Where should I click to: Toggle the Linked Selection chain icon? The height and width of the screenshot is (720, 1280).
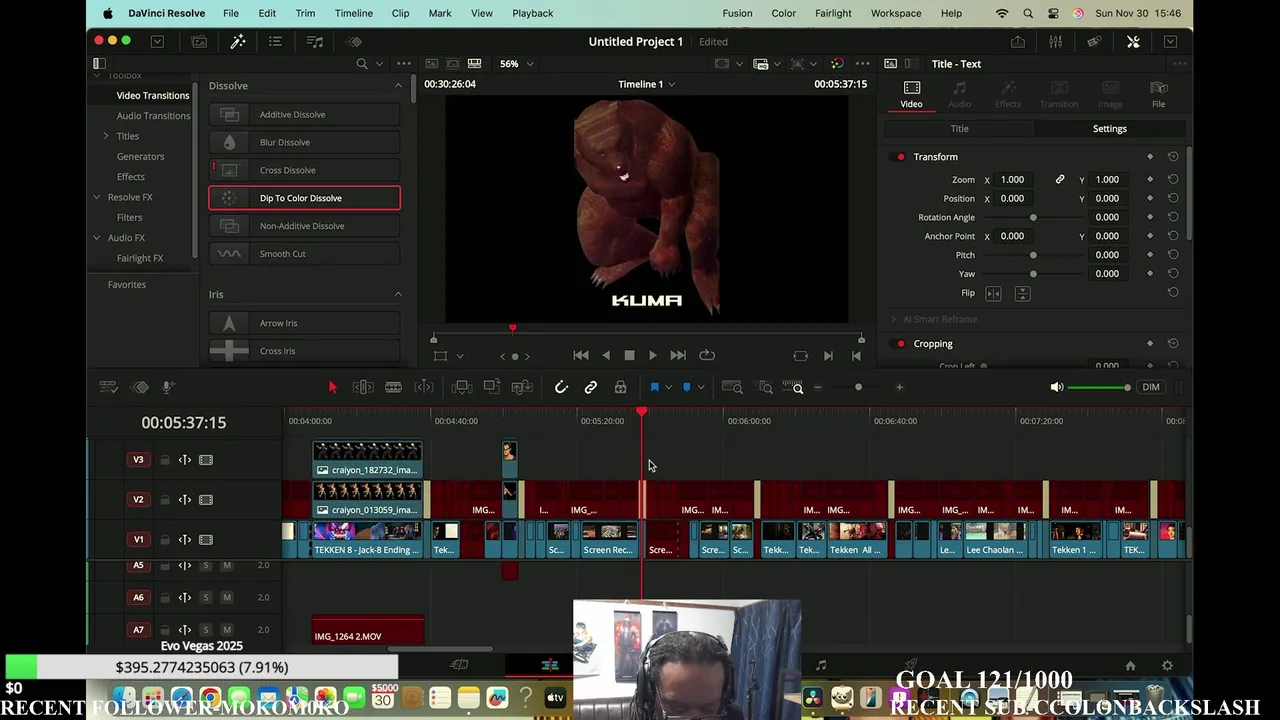click(591, 387)
